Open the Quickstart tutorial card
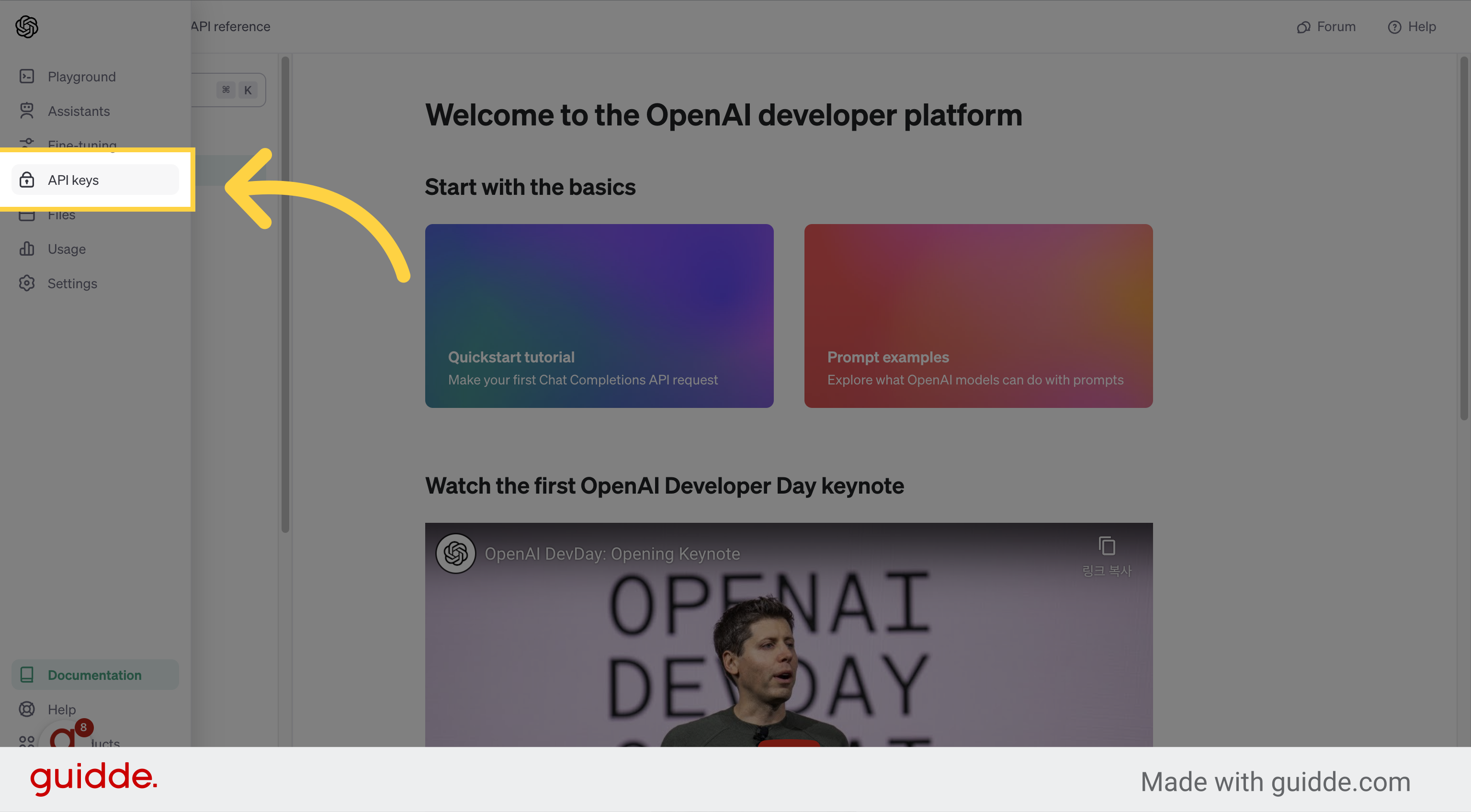 tap(599, 316)
